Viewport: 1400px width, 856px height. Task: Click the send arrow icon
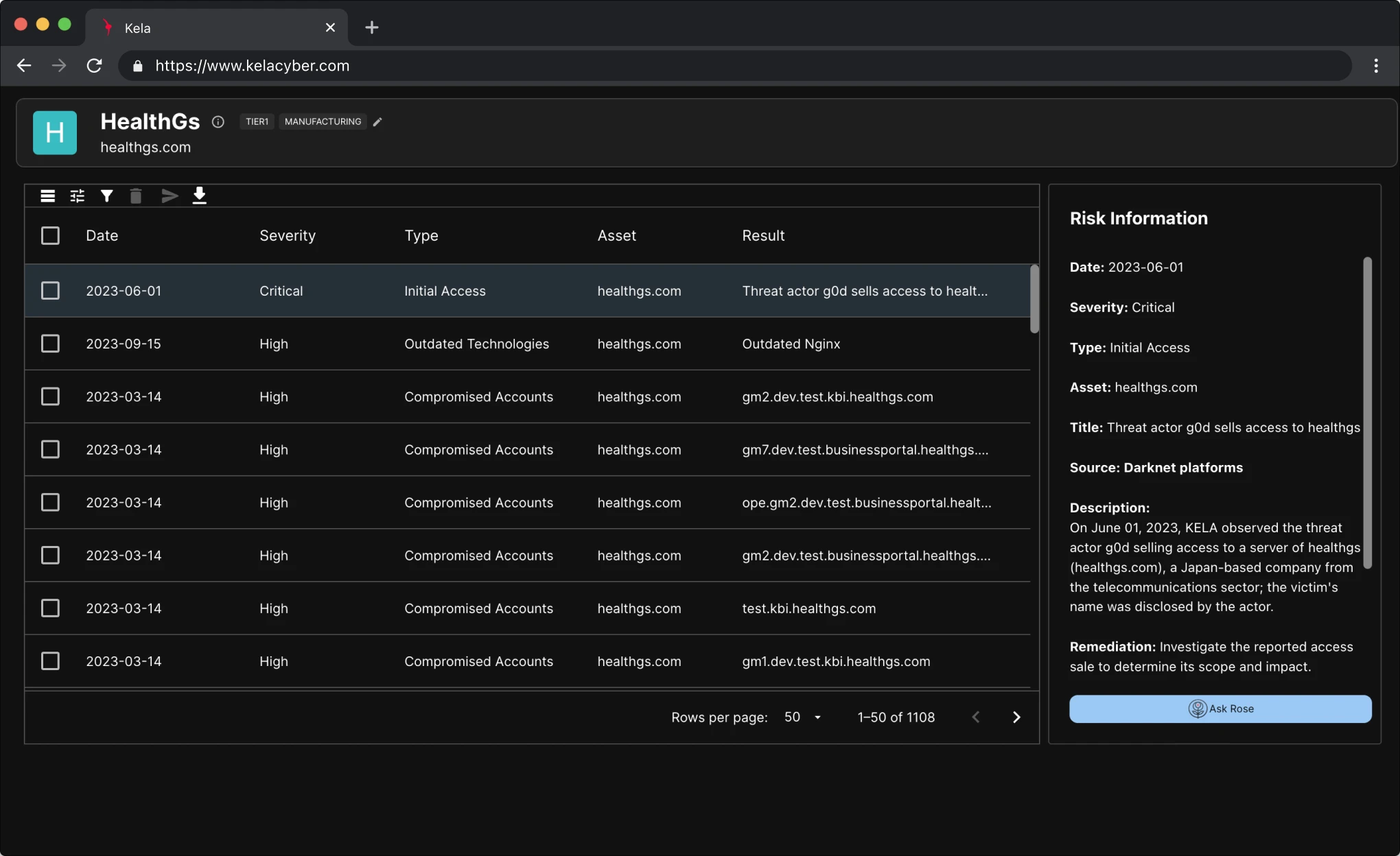[170, 196]
